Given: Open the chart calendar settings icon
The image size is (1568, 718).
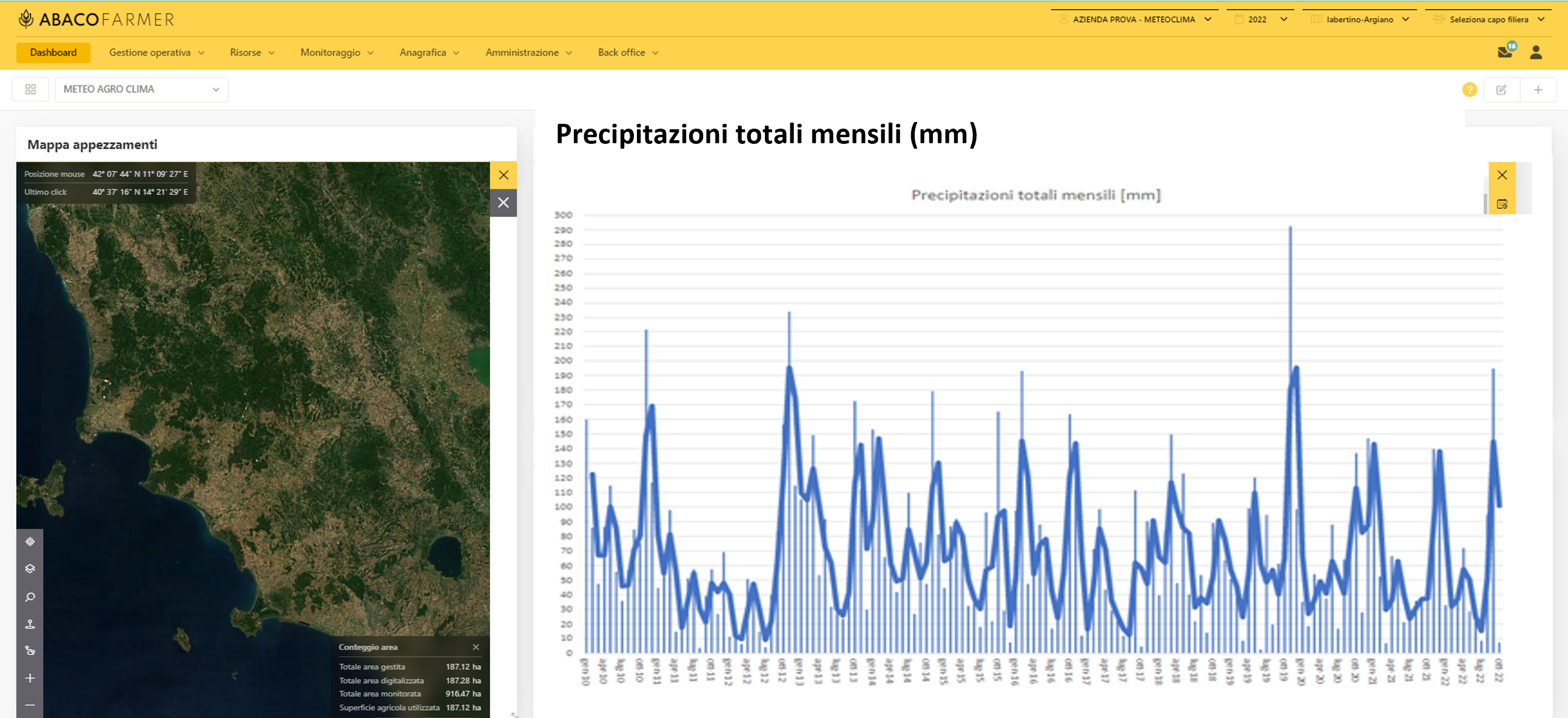Looking at the screenshot, I should click(x=1502, y=203).
